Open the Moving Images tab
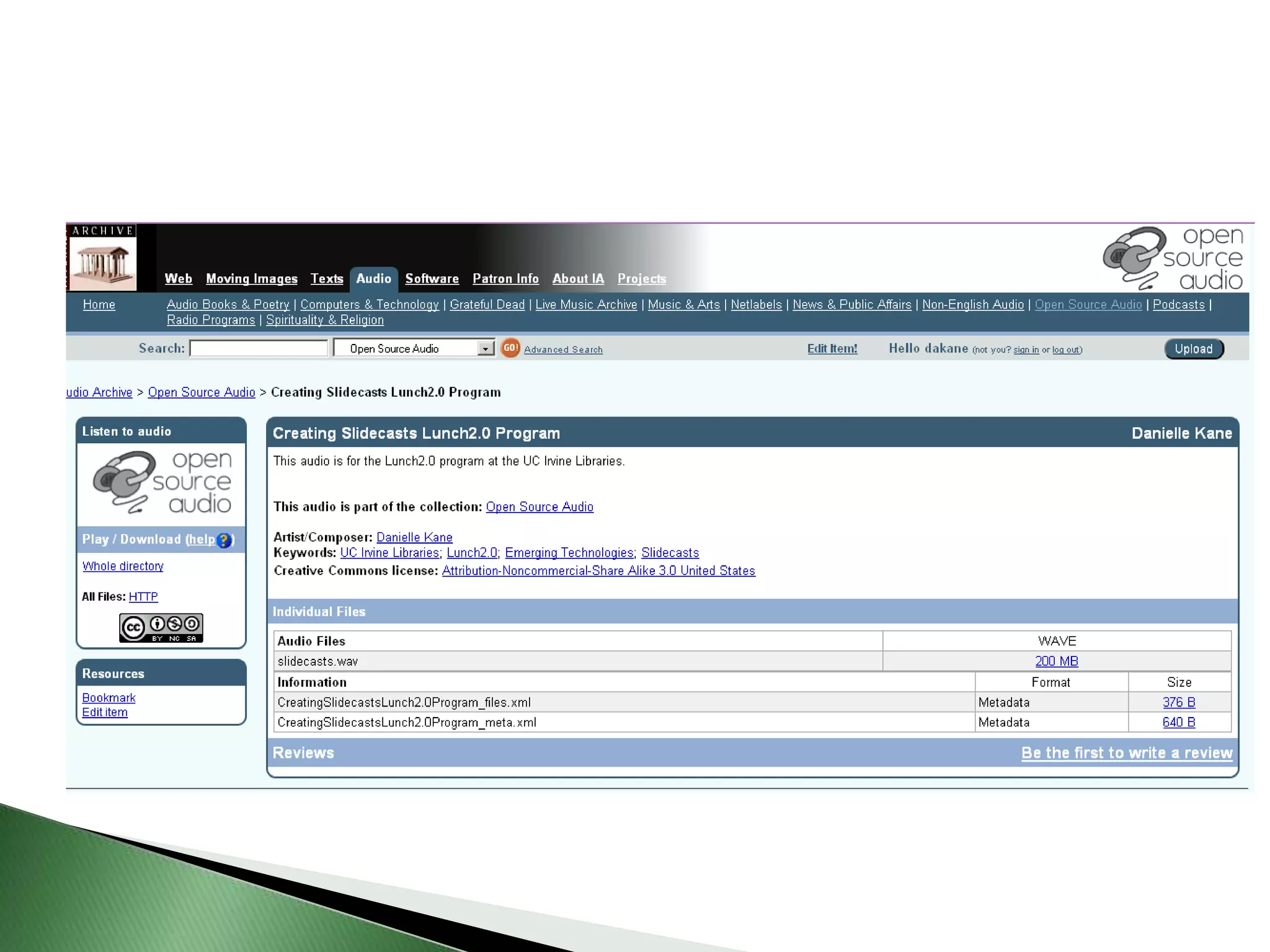The image size is (1270, 952). click(x=251, y=279)
